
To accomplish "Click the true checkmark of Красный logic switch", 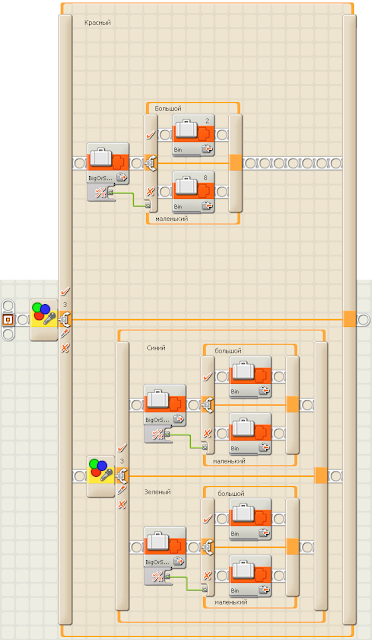I will pos(151,135).
